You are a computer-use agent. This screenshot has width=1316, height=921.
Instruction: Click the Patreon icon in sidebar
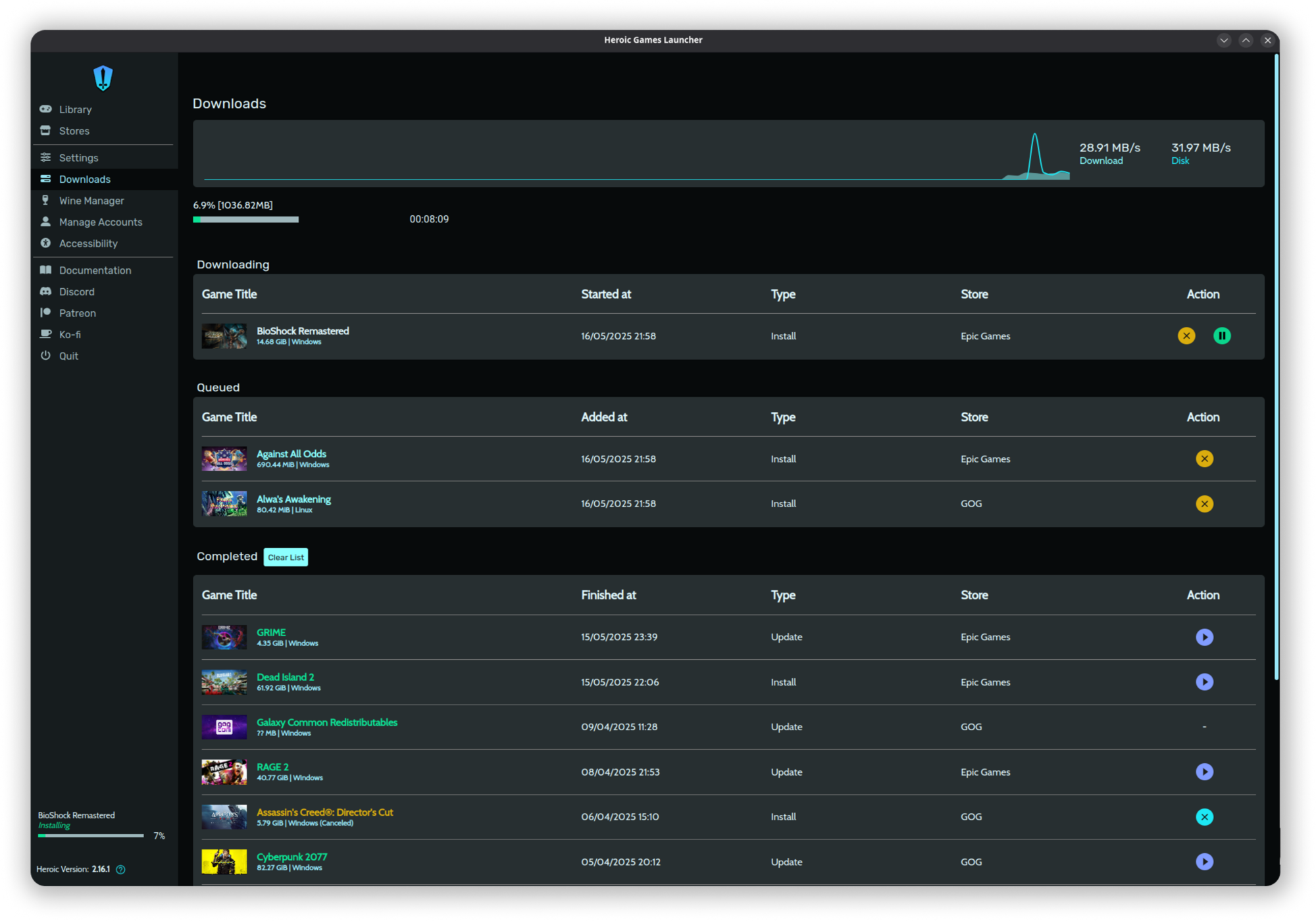(45, 313)
